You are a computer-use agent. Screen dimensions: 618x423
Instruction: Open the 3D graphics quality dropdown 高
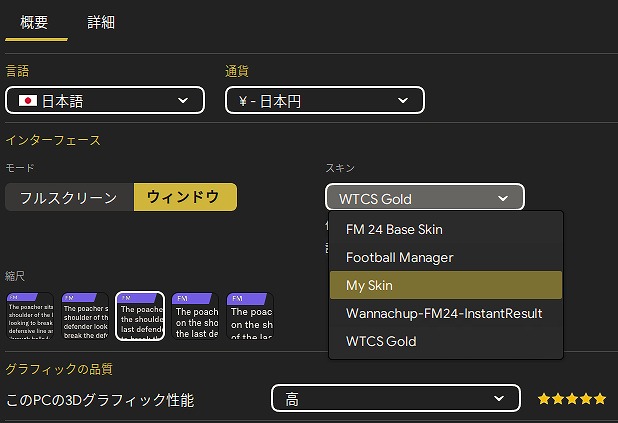(x=395, y=399)
